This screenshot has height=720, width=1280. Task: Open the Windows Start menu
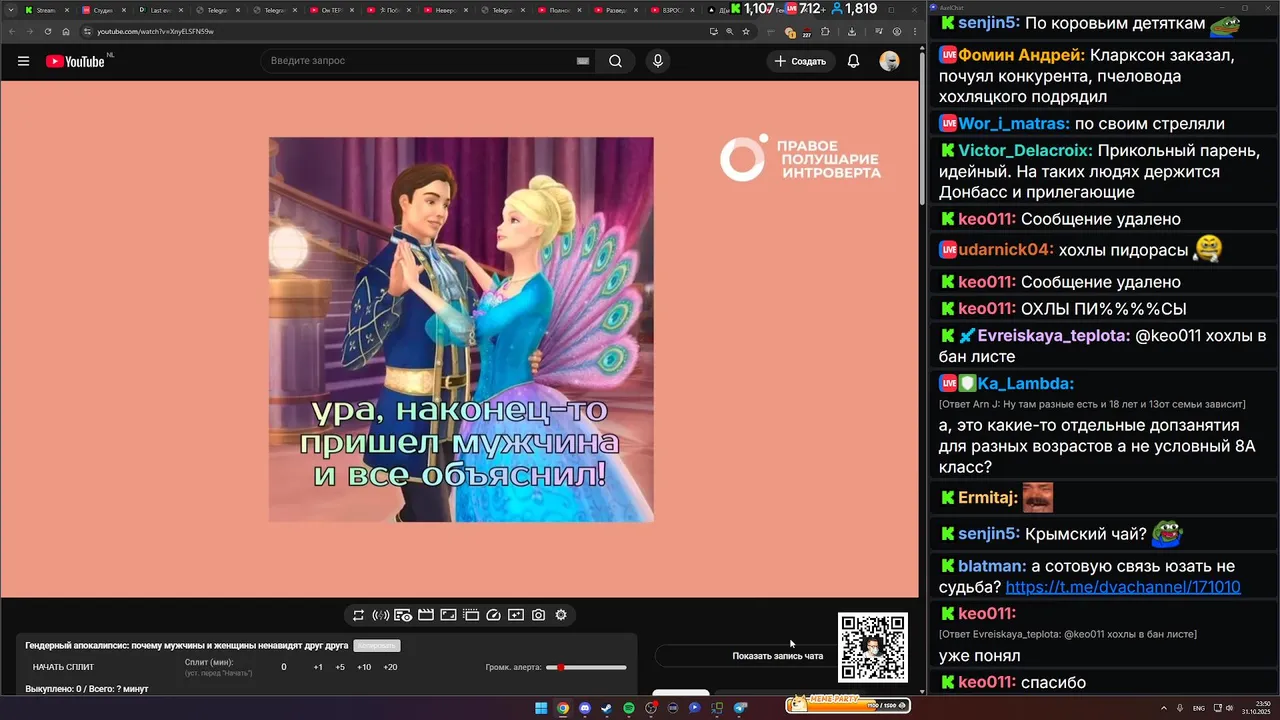541,708
